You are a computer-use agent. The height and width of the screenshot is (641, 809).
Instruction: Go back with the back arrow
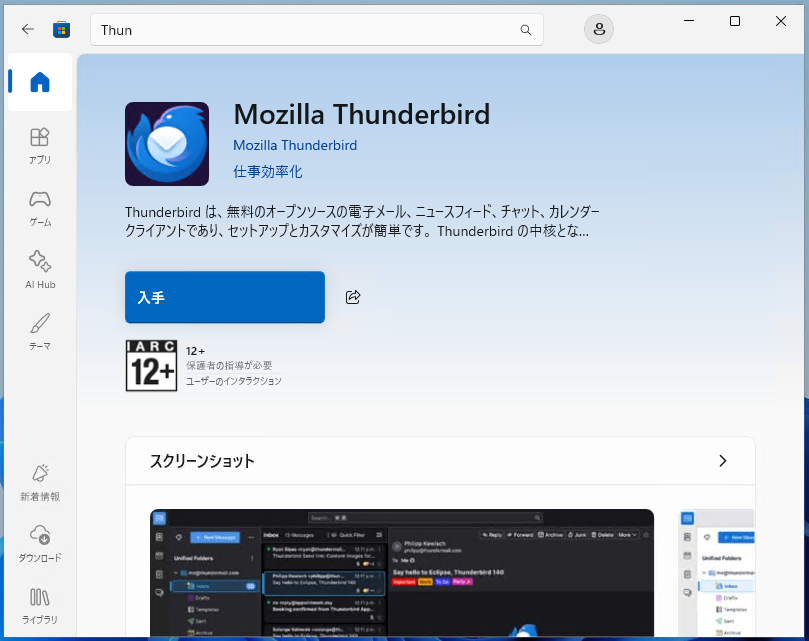click(28, 29)
